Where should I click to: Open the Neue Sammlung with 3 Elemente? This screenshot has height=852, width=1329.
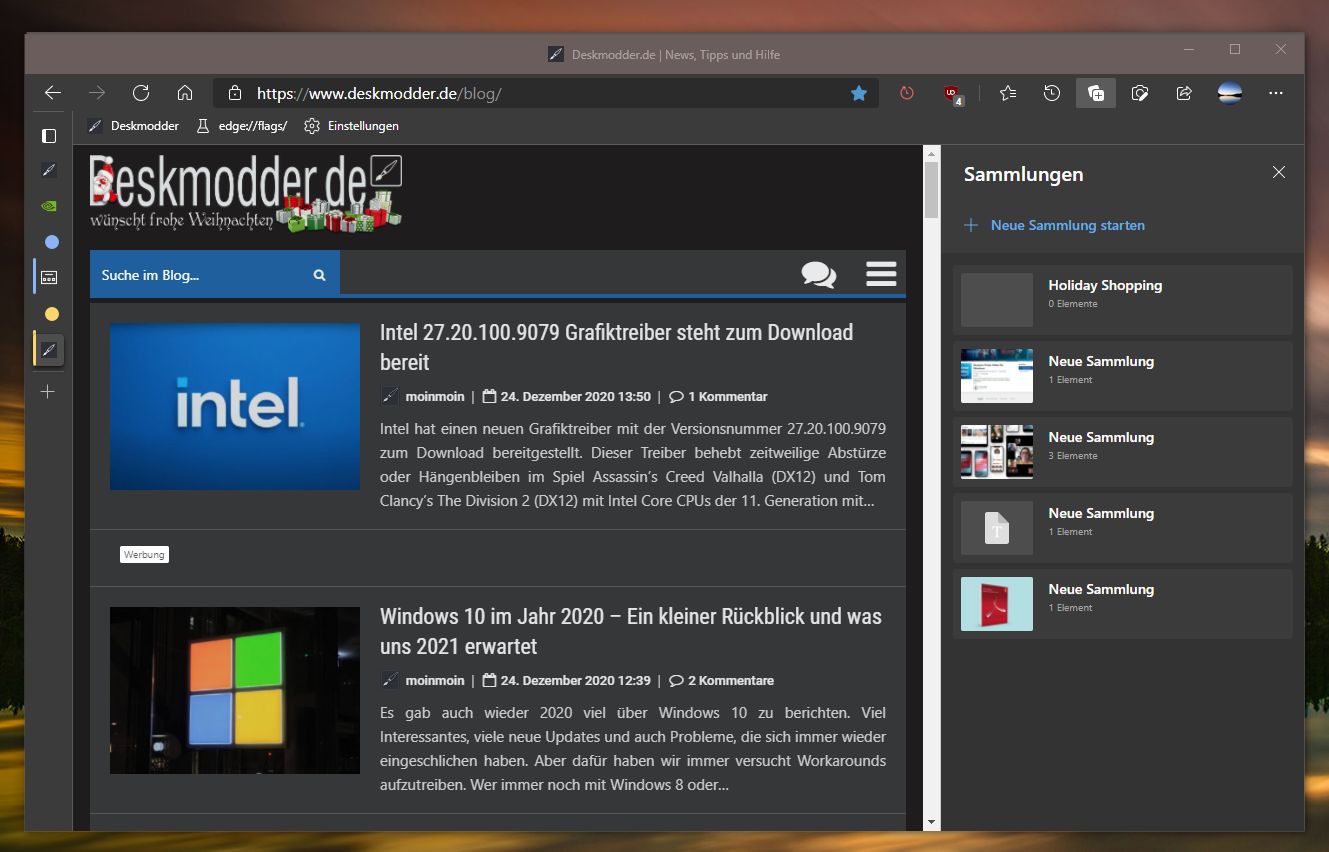(1122, 452)
